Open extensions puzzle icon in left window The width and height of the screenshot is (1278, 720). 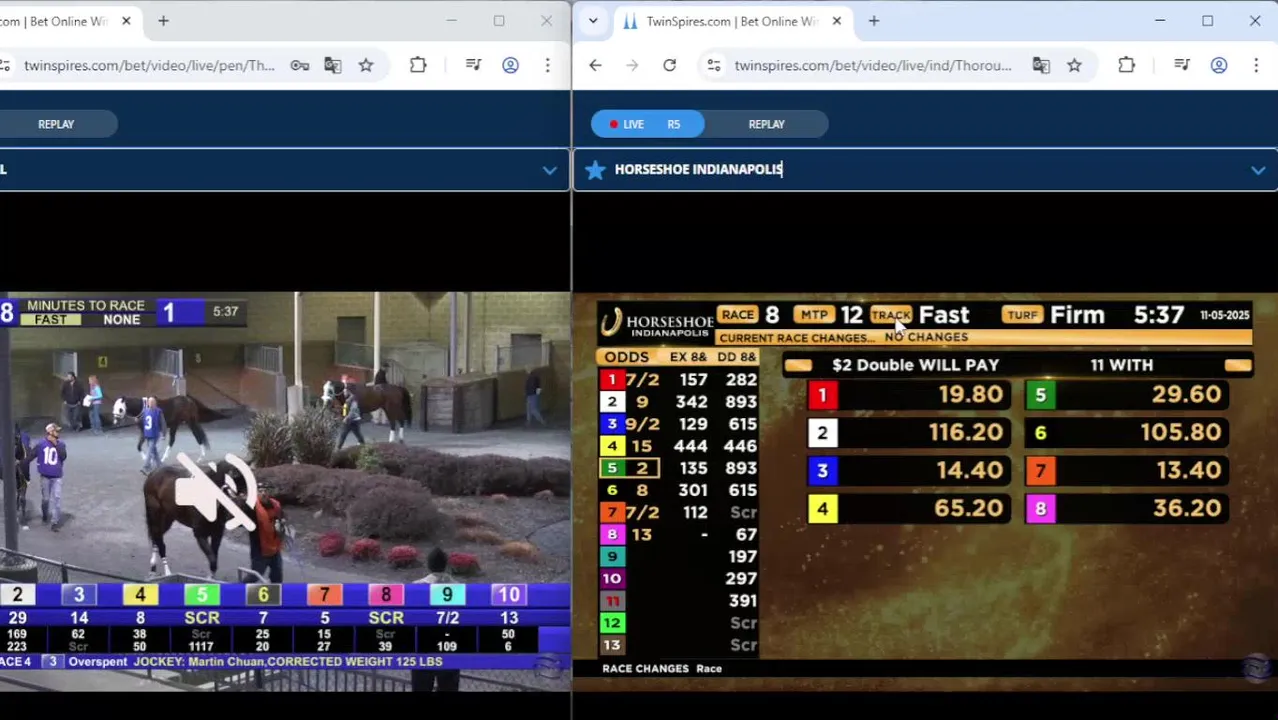click(x=418, y=65)
